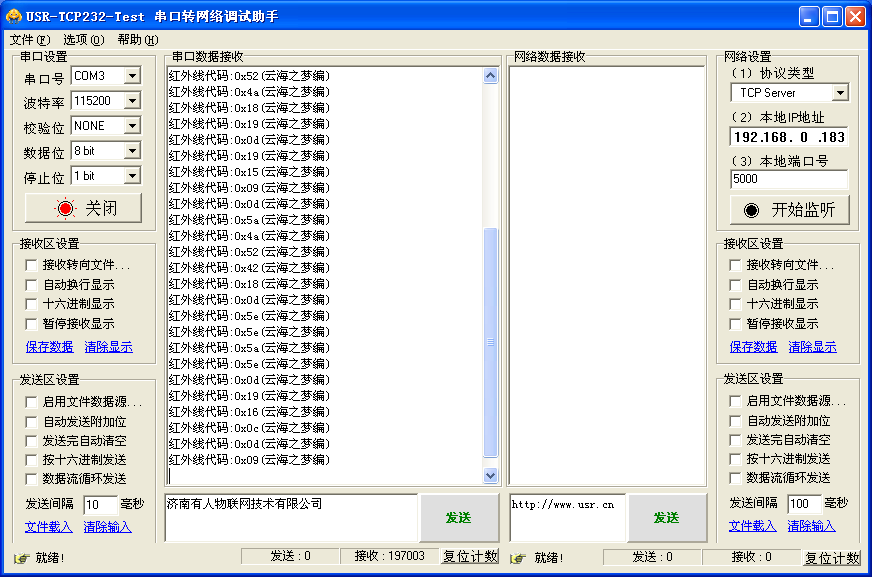
Task: Check 按十六进制发送 in serial send settings
Action: [x=32, y=459]
